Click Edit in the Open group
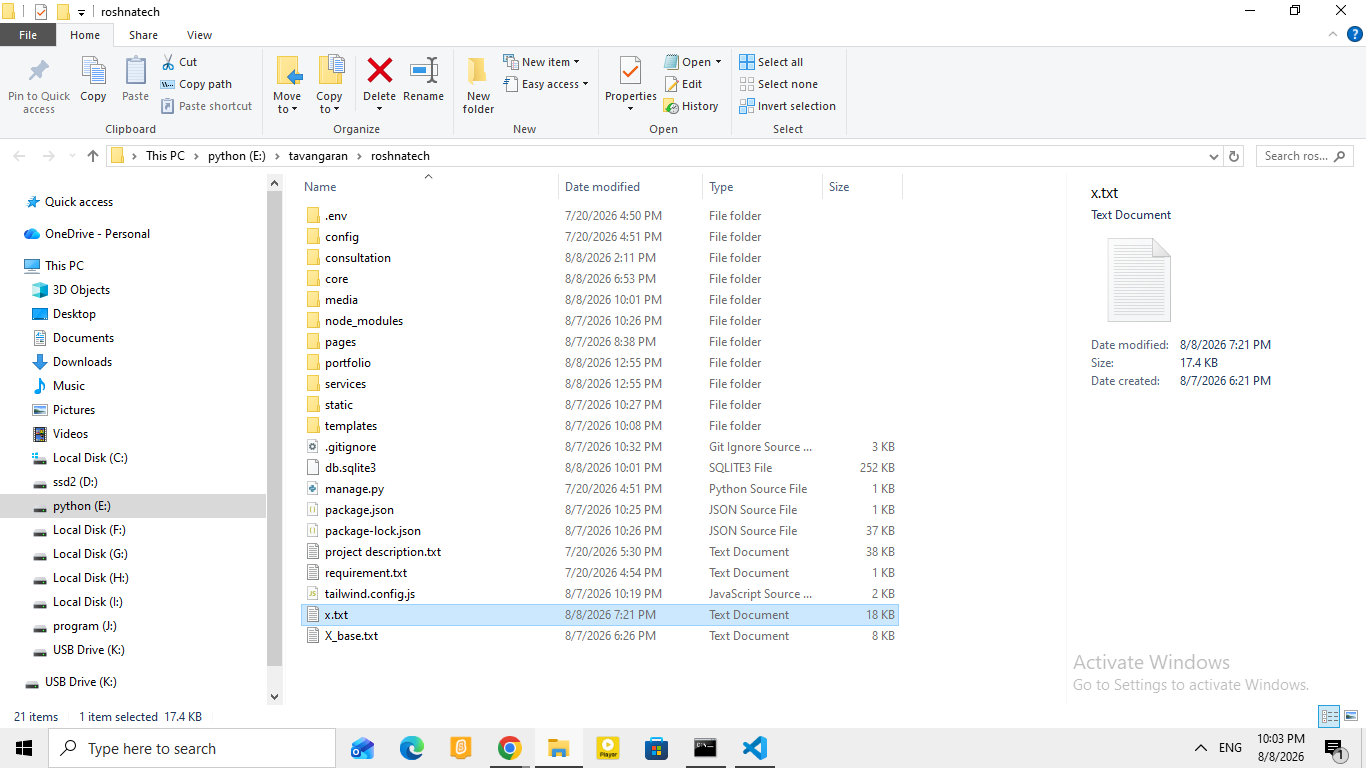Image resolution: width=1366 pixels, height=768 pixels. click(683, 84)
